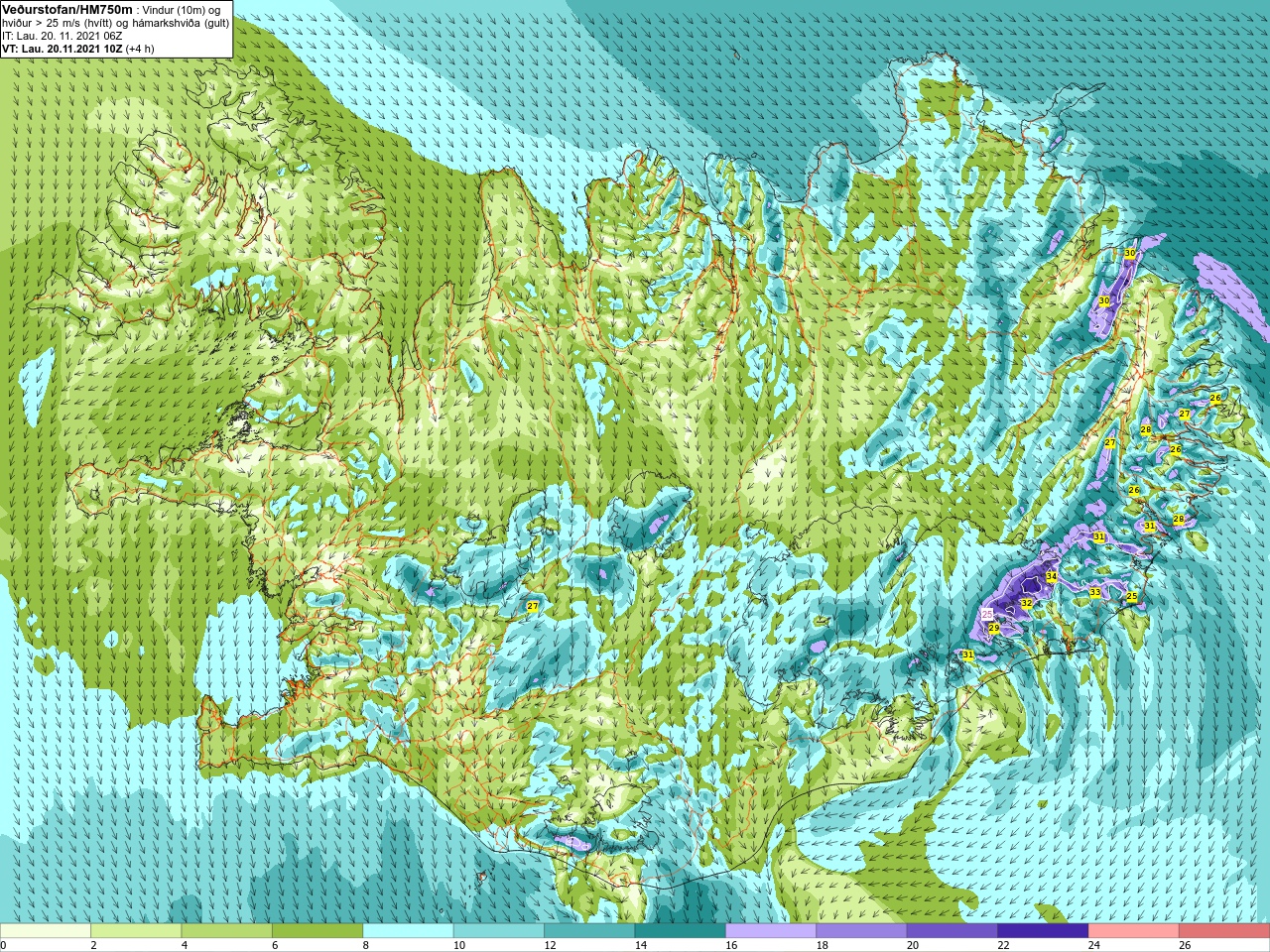The width and height of the screenshot is (1270, 952).
Task: Click the above-26 m/s salmon red legend swatch
Action: coord(1224,931)
